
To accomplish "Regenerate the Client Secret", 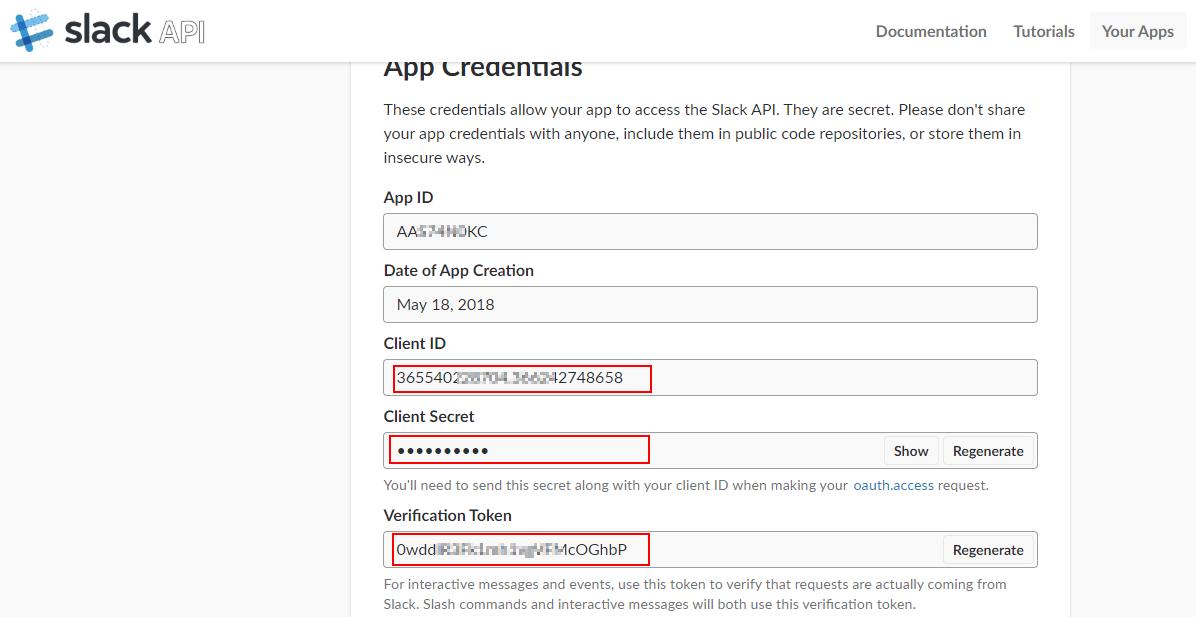I will point(988,451).
